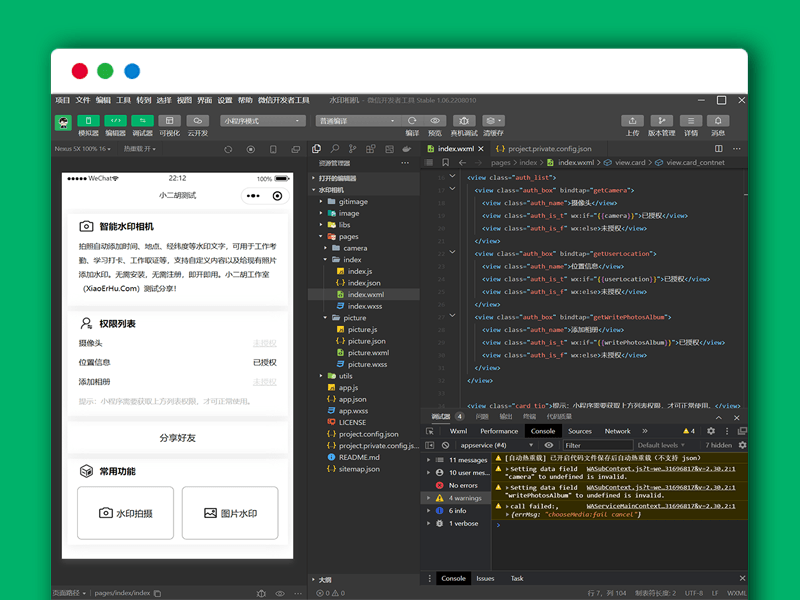Open the appservice (#4) context dropdown
Screen dimensions: 800x600
coord(496,445)
